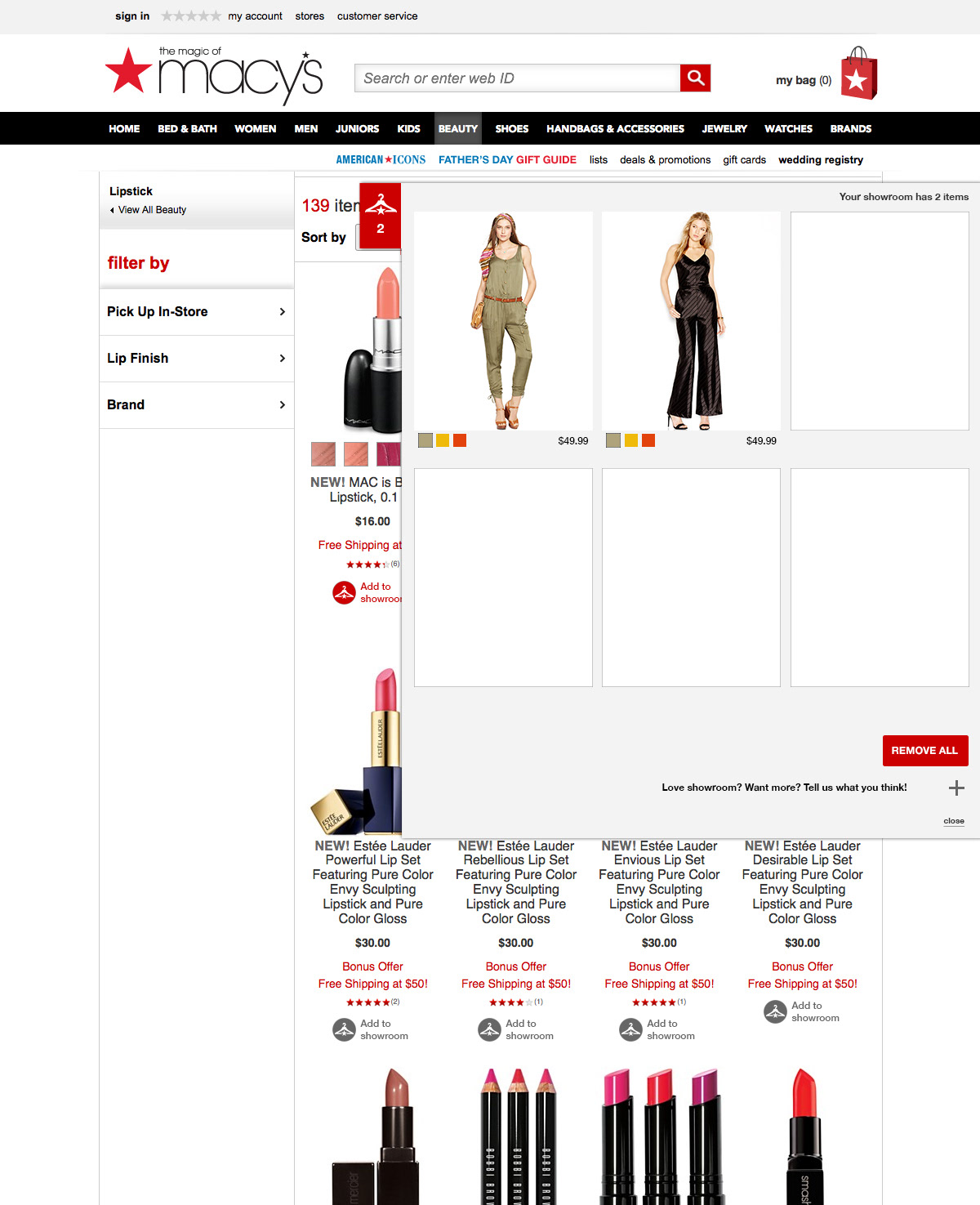Open the stores link
This screenshot has width=980, height=1205.
tap(310, 16)
